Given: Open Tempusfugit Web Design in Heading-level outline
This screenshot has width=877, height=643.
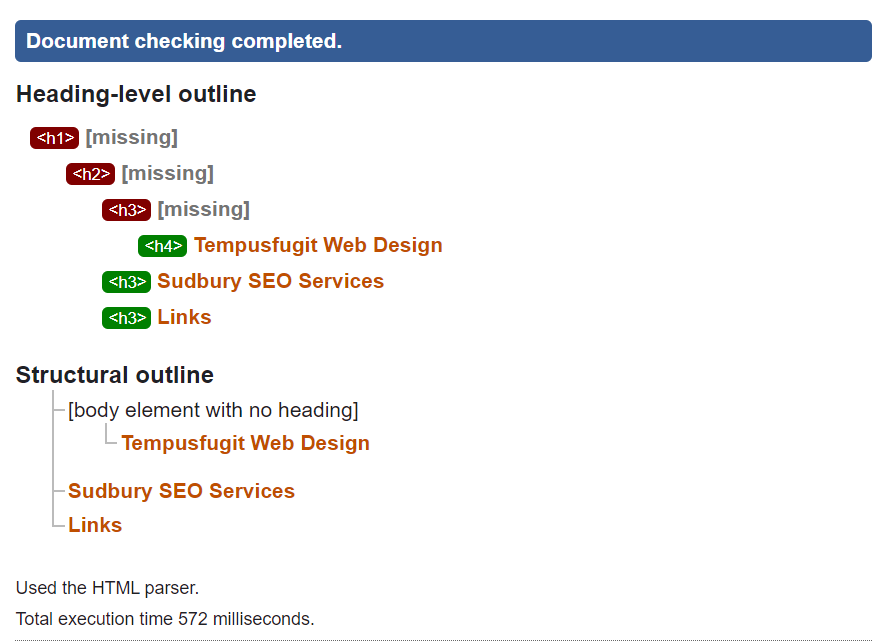Looking at the screenshot, I should pos(318,245).
